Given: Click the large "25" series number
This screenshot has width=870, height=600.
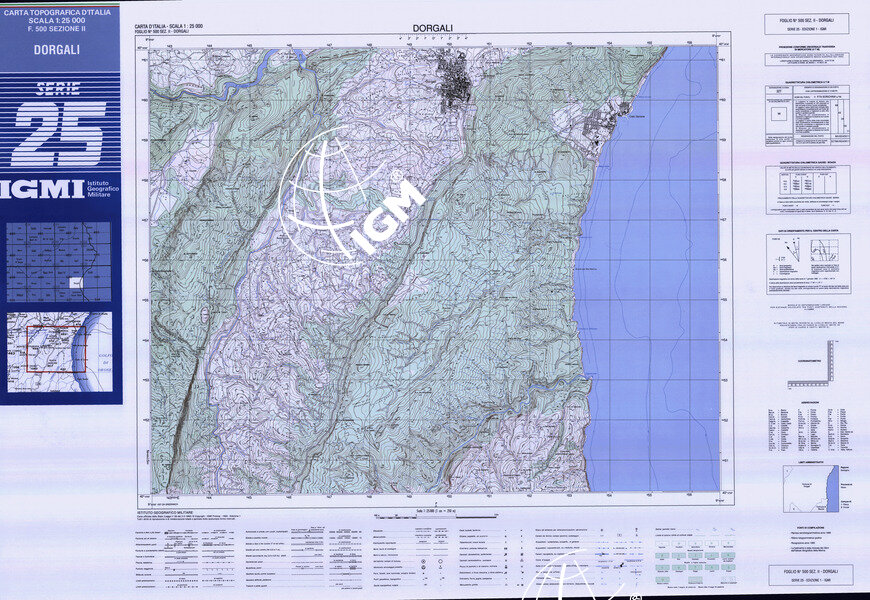Looking at the screenshot, I should pyautogui.click(x=60, y=133).
